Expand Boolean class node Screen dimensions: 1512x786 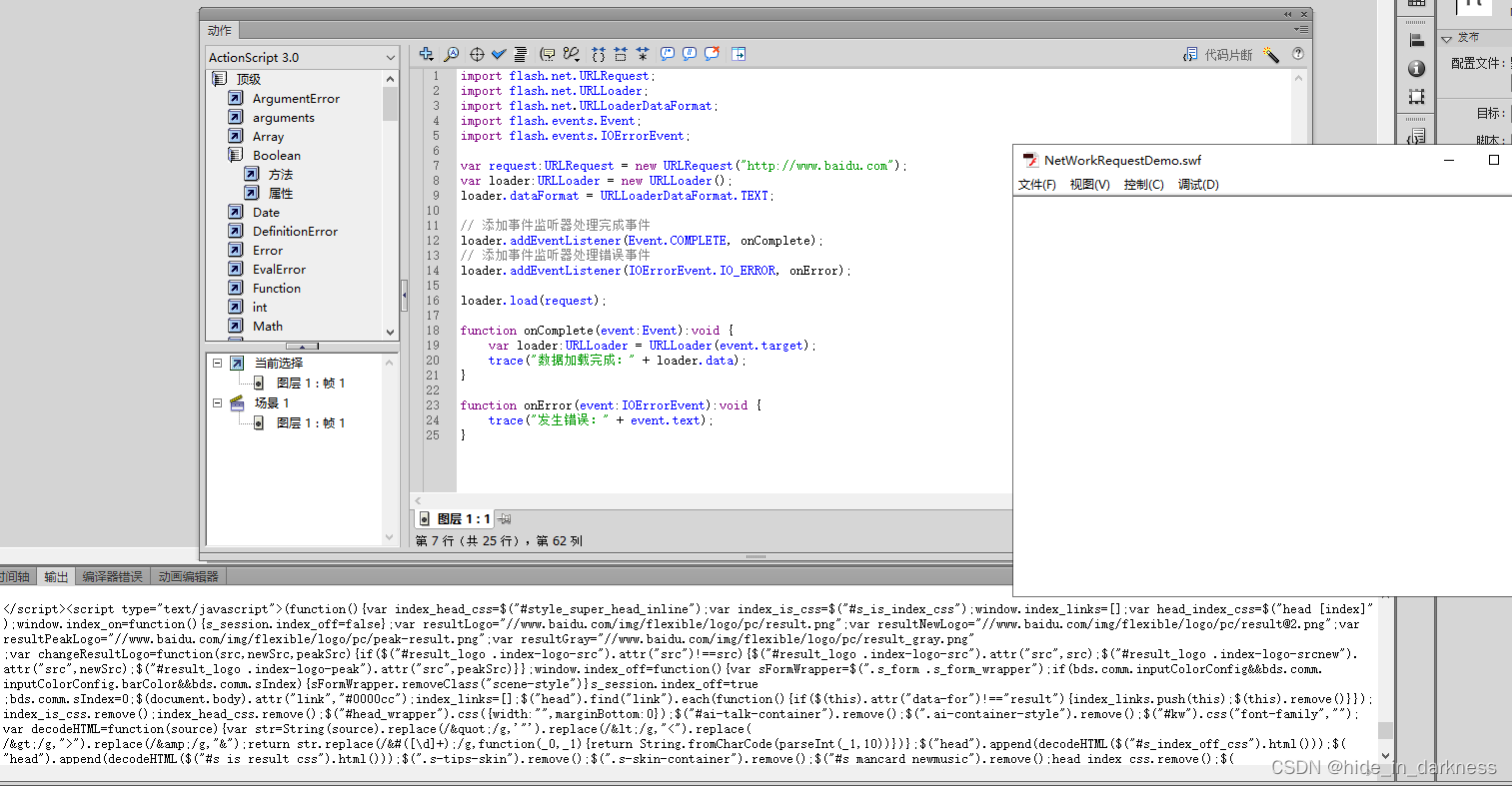235,155
